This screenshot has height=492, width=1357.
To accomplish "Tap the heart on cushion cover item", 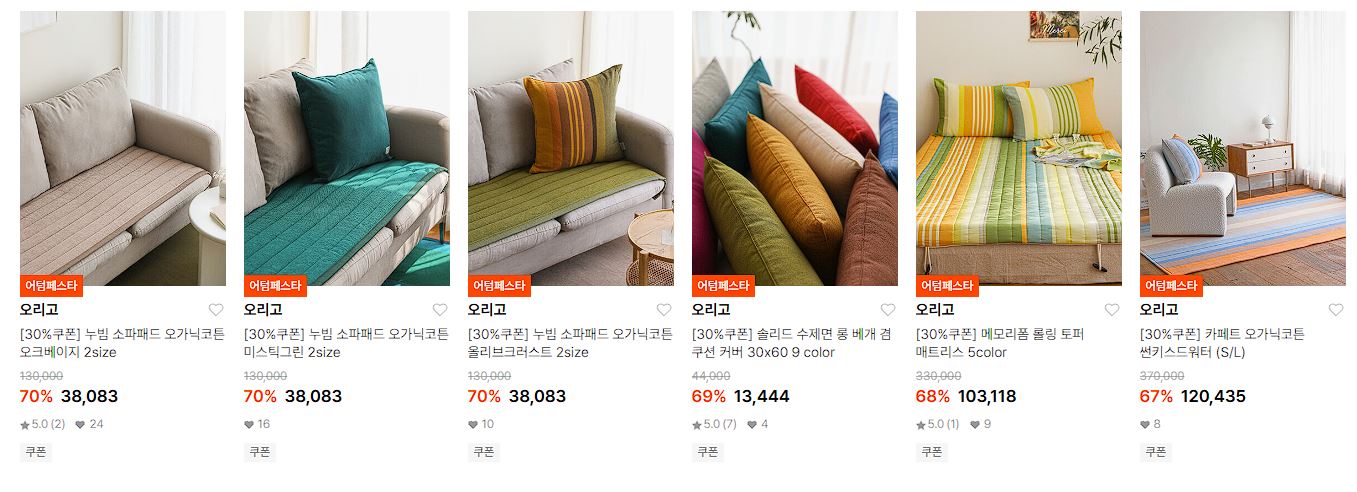I will (x=888, y=310).
